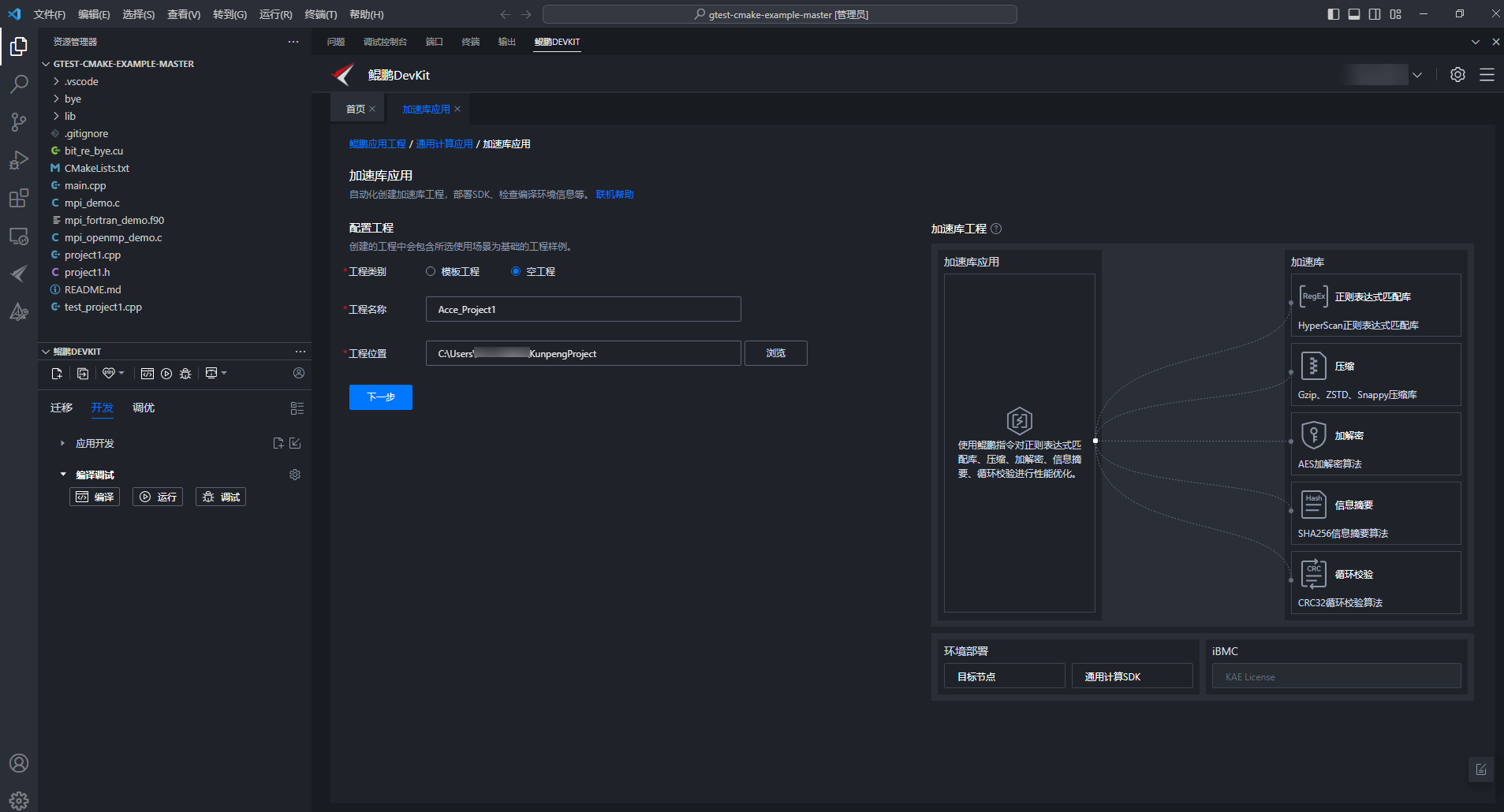Image resolution: width=1504 pixels, height=812 pixels.
Task: Open dropdown arrow next to monitor icon
Action: point(224,373)
